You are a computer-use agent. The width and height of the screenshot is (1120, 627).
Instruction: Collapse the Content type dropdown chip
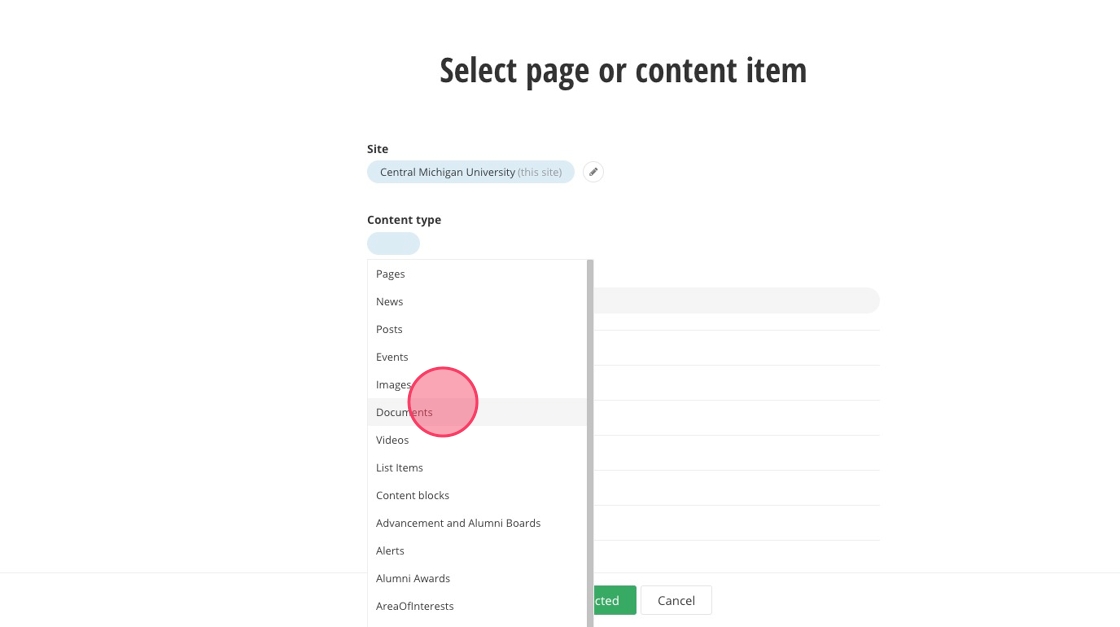[x=393, y=244]
